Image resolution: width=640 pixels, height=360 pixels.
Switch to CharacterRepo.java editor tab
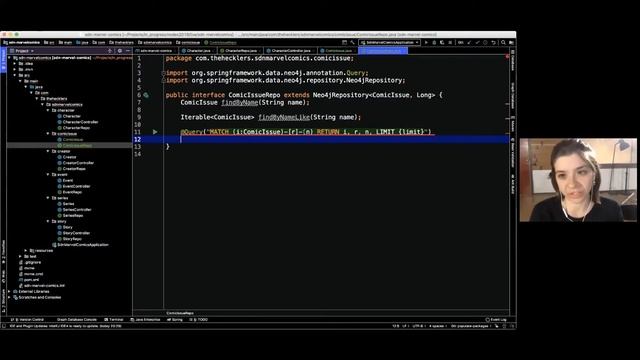pyautogui.click(x=239, y=51)
